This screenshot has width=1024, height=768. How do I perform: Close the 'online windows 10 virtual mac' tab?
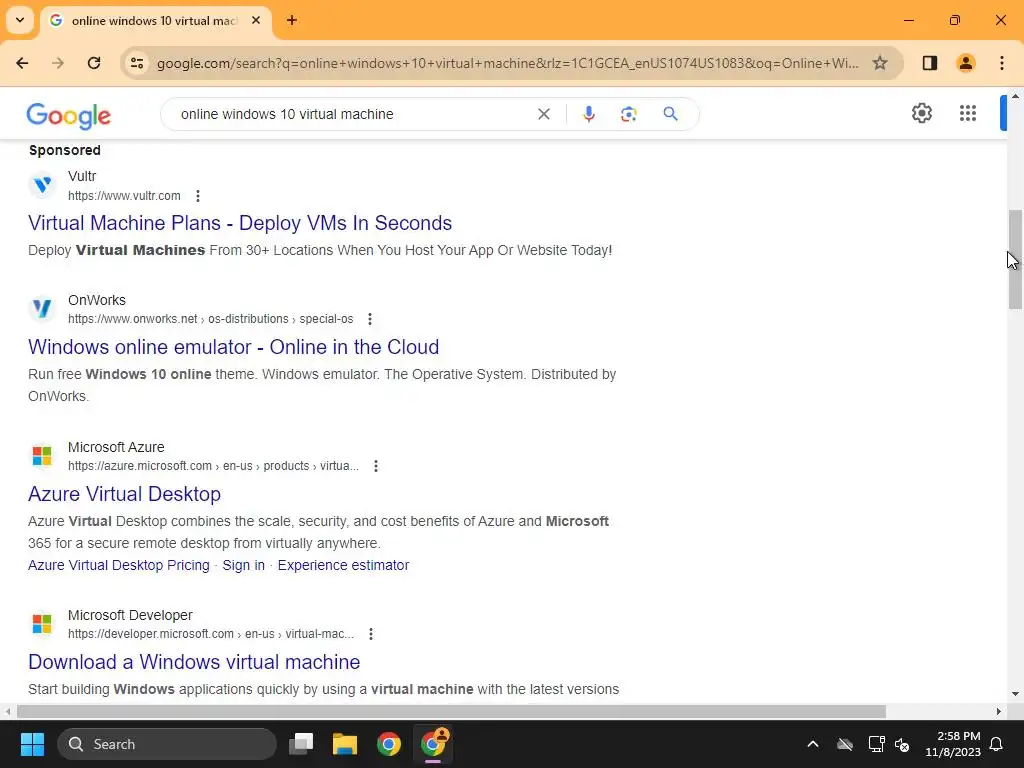click(x=256, y=20)
